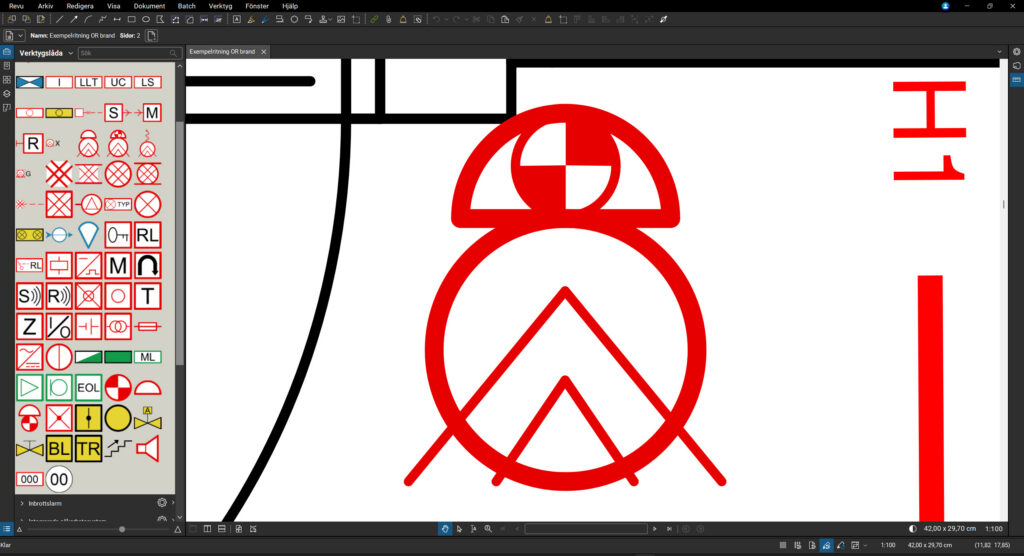The width and height of the screenshot is (1024, 556).
Task: Toggle the grid display in status bar
Action: [783, 545]
